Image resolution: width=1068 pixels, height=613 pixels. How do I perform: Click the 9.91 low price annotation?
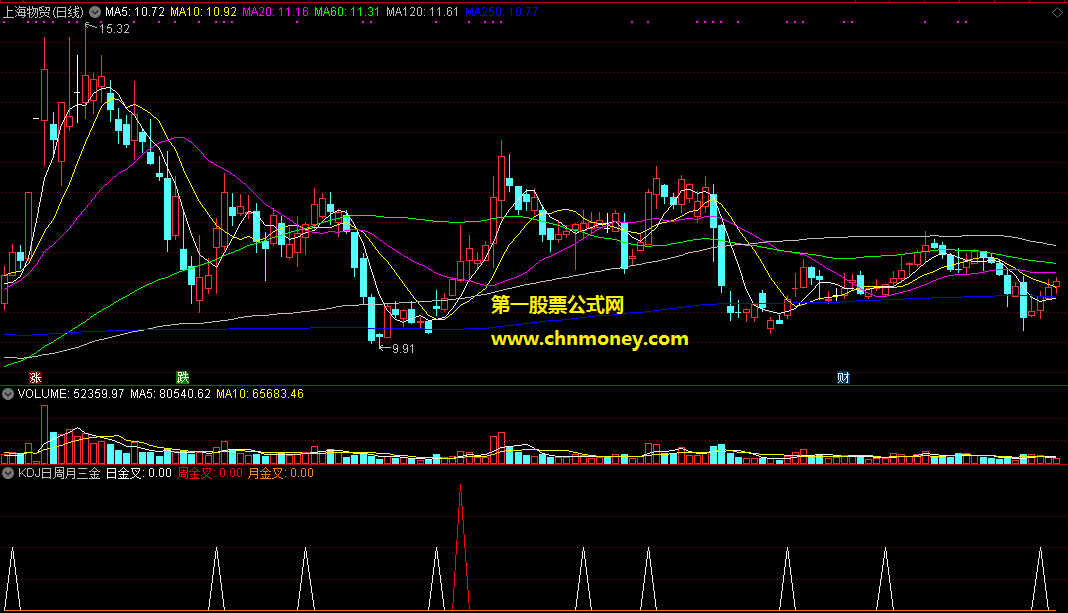pos(403,349)
